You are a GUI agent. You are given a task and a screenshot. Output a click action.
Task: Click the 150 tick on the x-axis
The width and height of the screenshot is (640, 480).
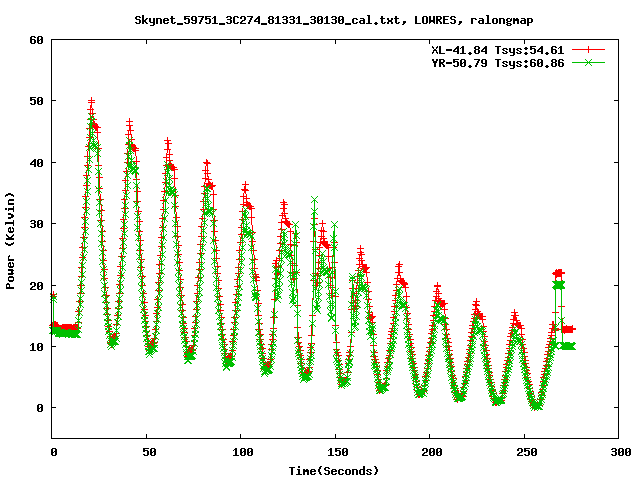click(335, 452)
